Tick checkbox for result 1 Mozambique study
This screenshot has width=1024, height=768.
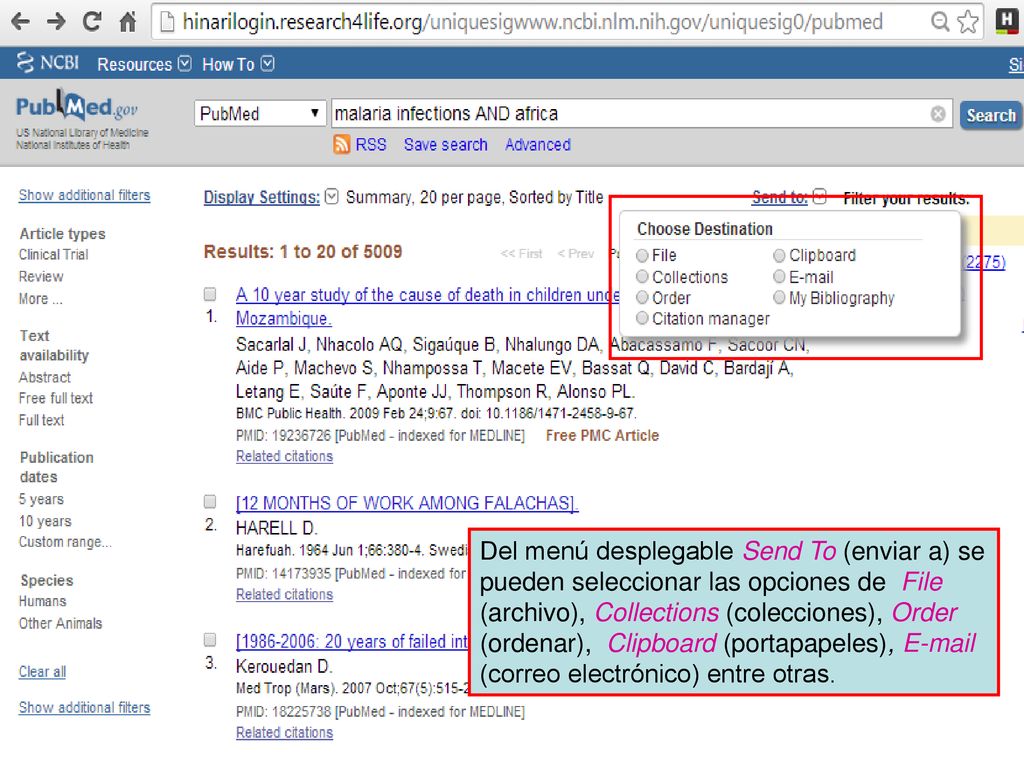(x=210, y=294)
